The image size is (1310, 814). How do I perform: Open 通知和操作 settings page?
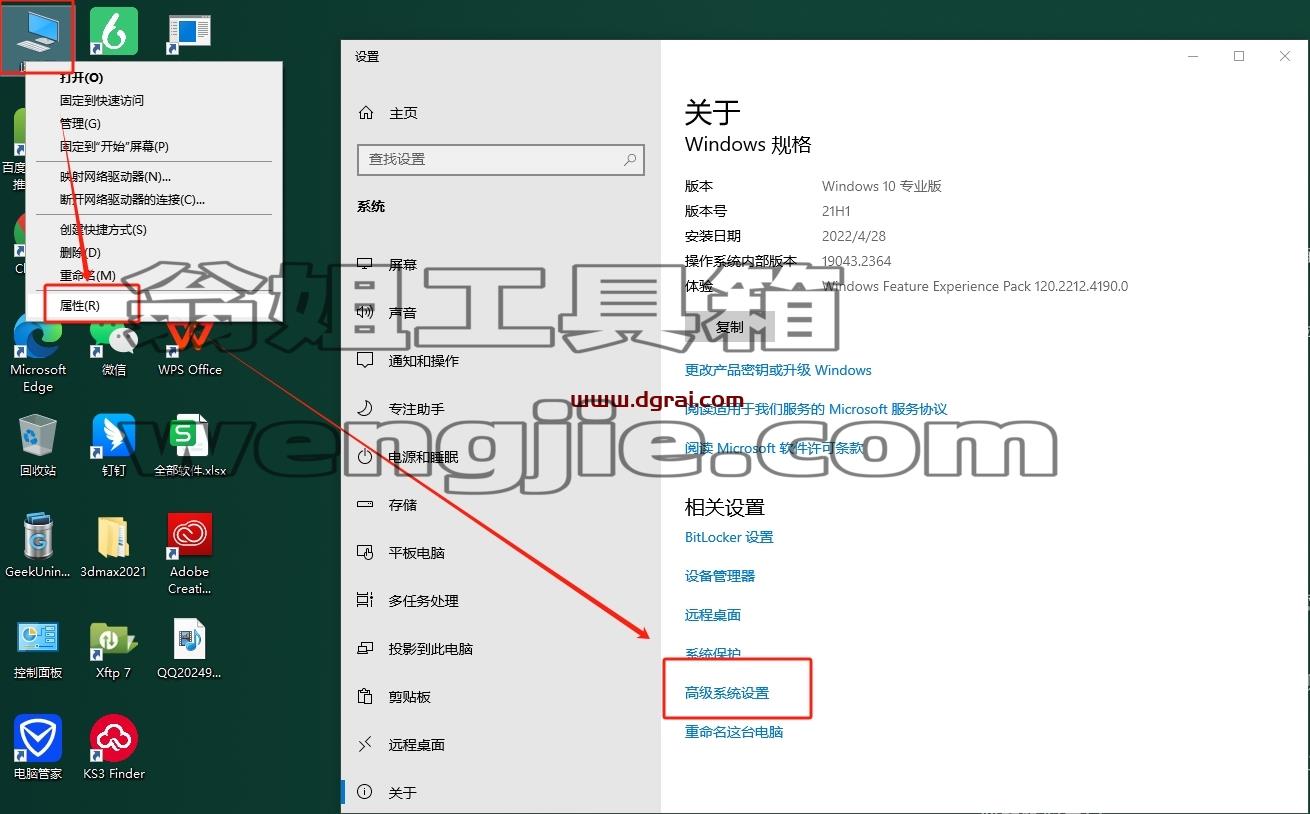point(501,361)
